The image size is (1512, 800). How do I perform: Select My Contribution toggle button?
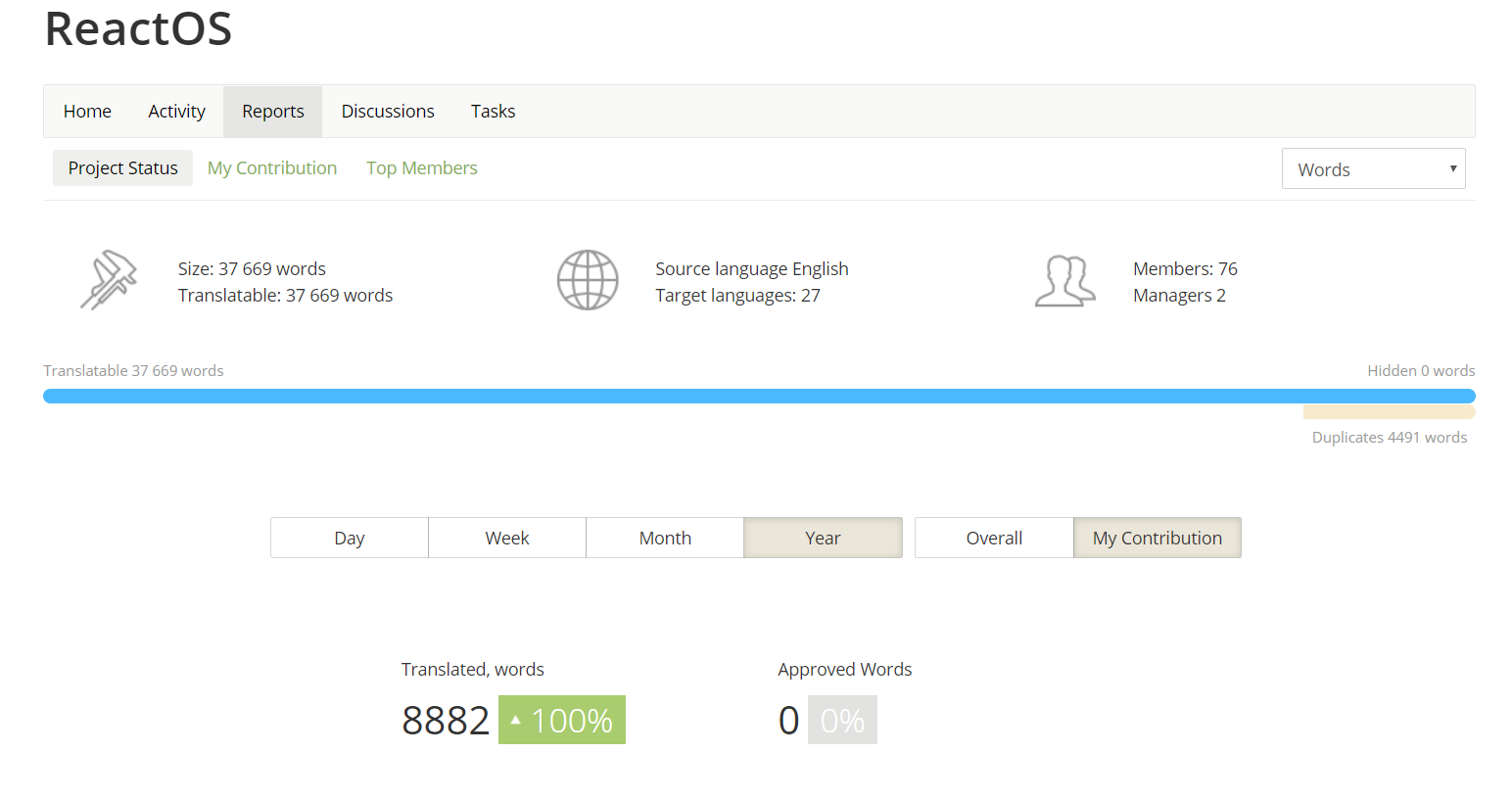click(x=1157, y=538)
